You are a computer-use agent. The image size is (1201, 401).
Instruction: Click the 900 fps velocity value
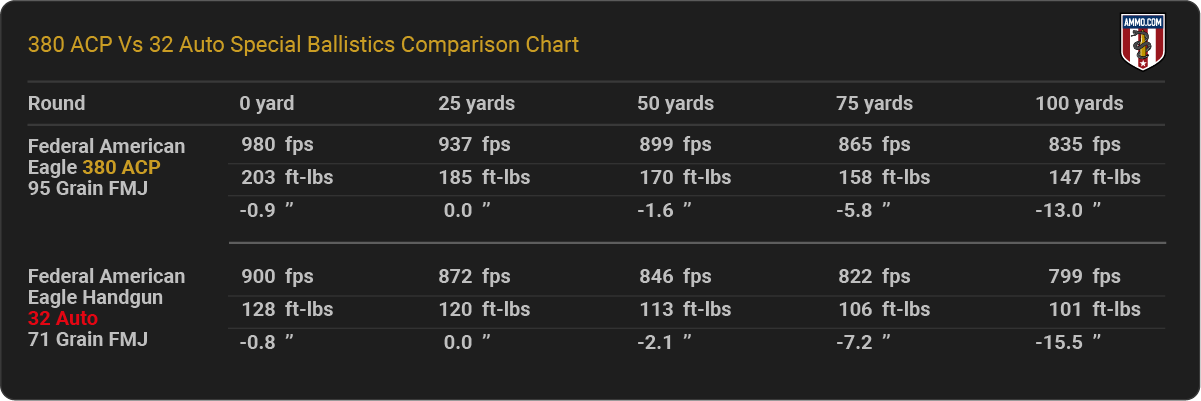[x=277, y=277]
